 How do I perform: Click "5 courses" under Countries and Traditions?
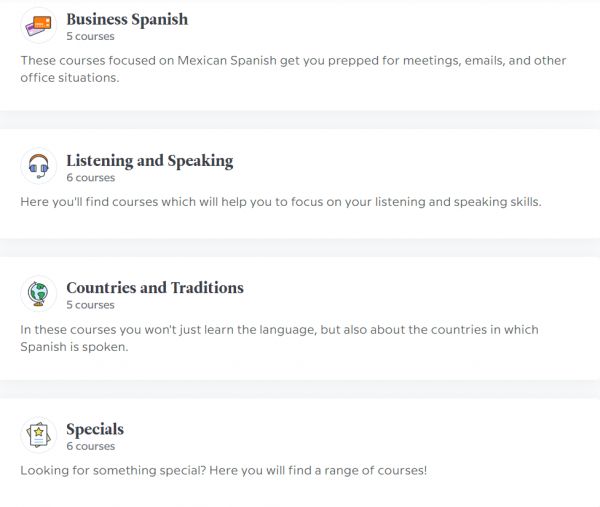(90, 305)
